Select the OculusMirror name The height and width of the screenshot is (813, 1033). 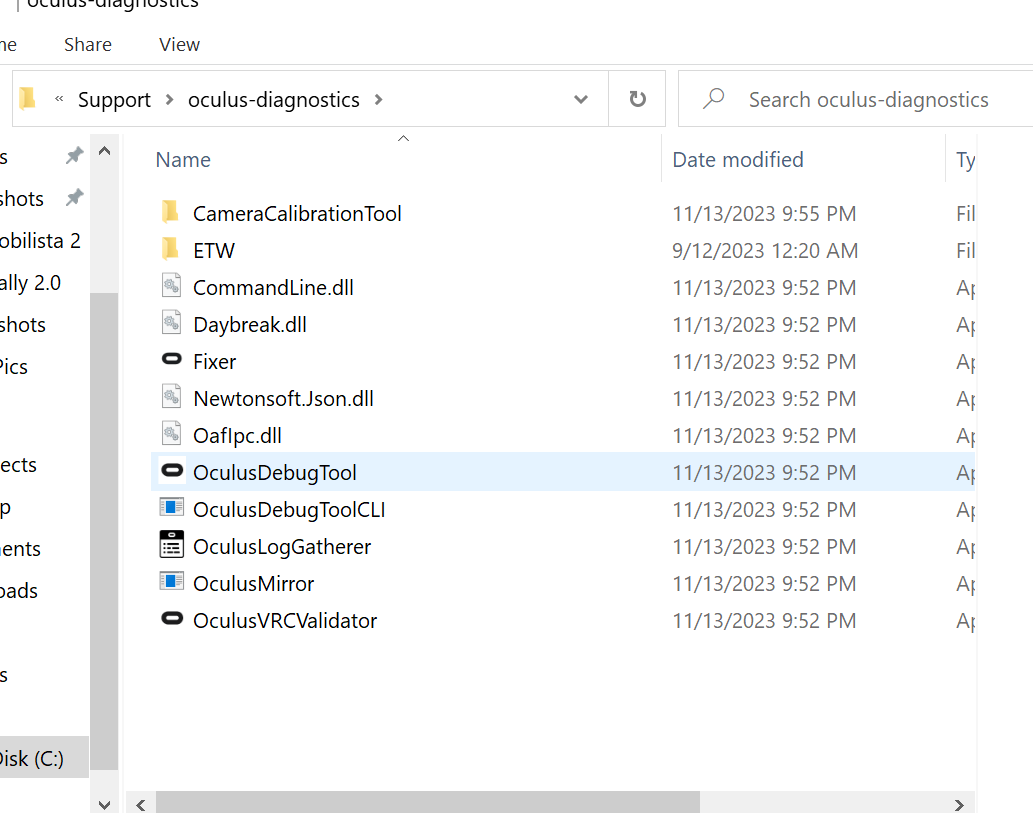point(254,584)
